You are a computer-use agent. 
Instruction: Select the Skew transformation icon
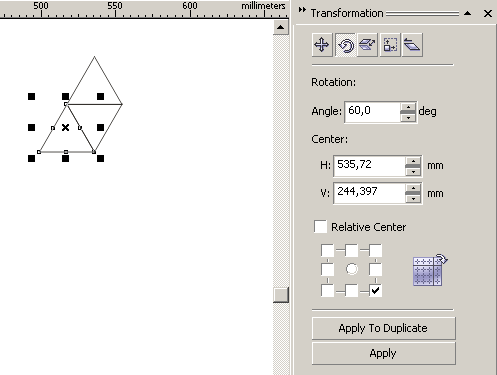pos(412,45)
